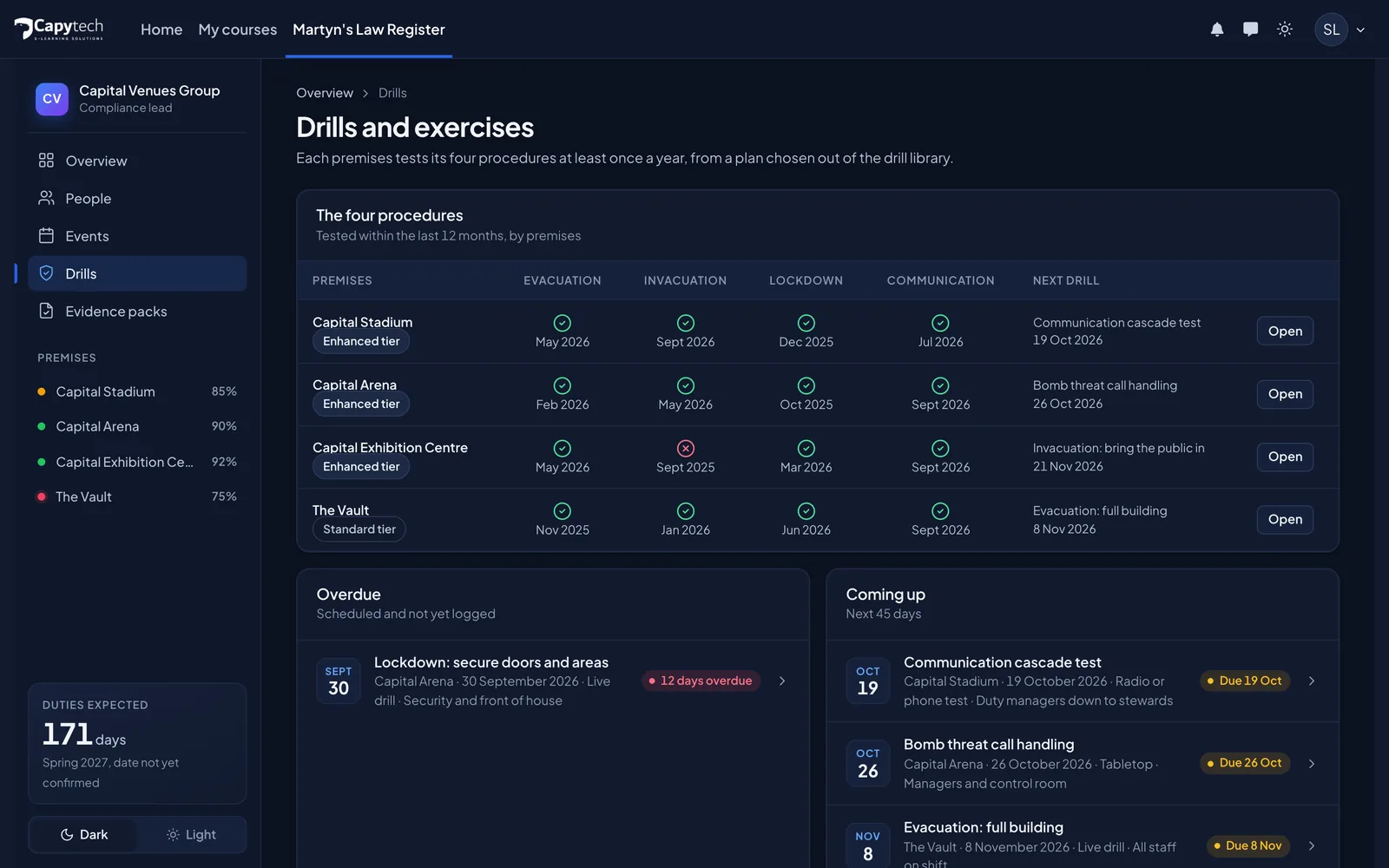Image resolution: width=1389 pixels, height=868 pixels.
Task: Open The Vault next drill
Action: click(x=1285, y=520)
